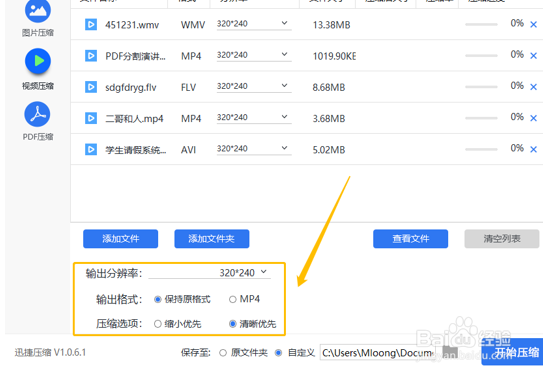This screenshot has width=543, height=375.
Task: Click progress bar of 451231.wmv
Action: [x=481, y=25]
